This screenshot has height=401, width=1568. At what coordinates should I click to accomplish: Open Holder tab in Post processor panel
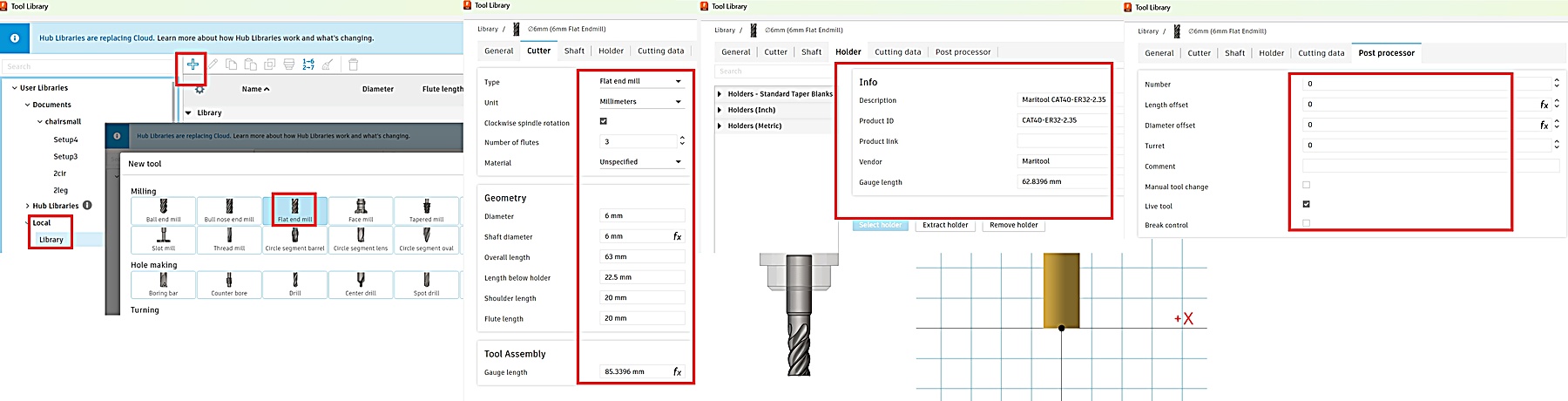(x=1271, y=53)
